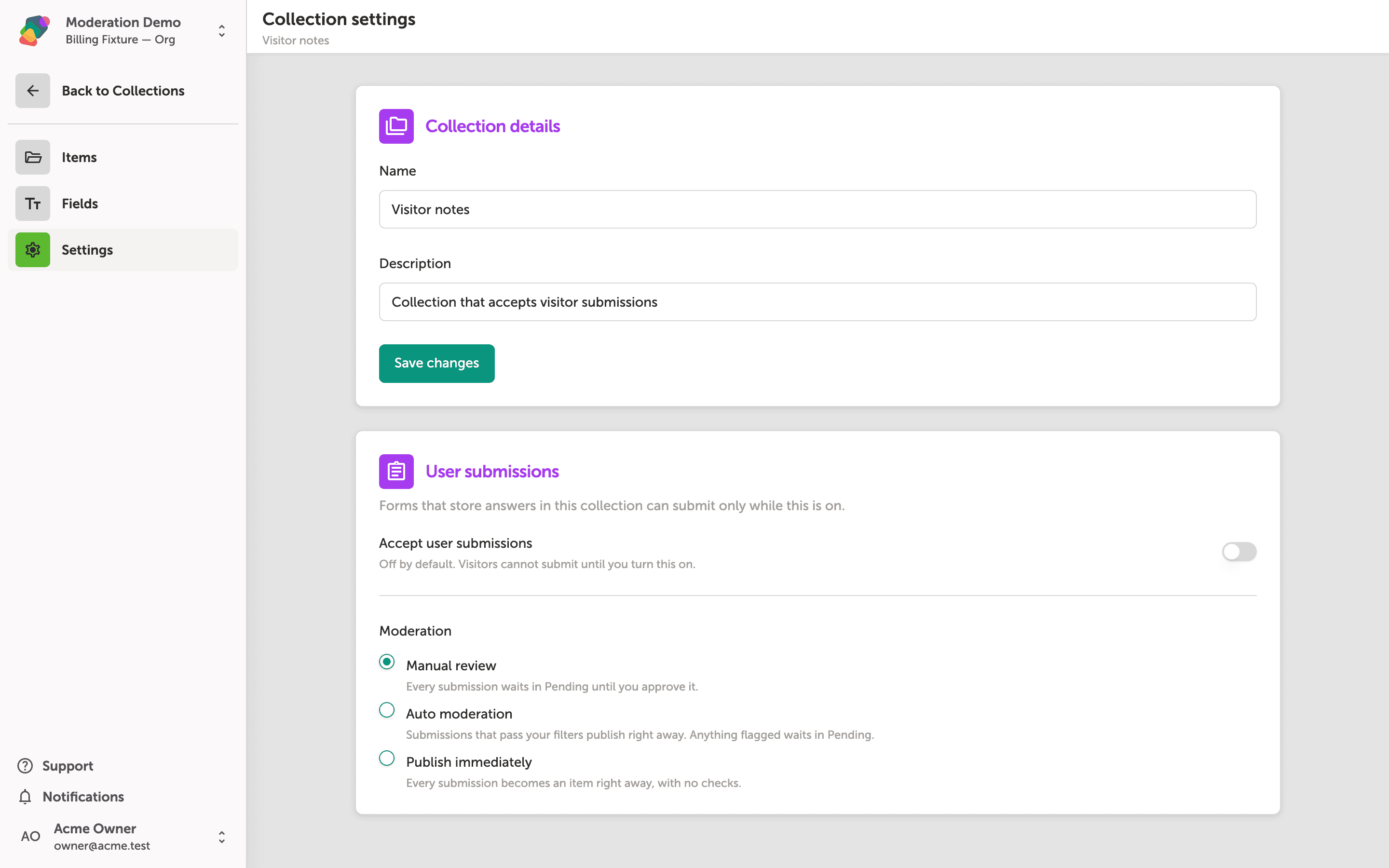Open the Notifications link text

[x=83, y=797]
